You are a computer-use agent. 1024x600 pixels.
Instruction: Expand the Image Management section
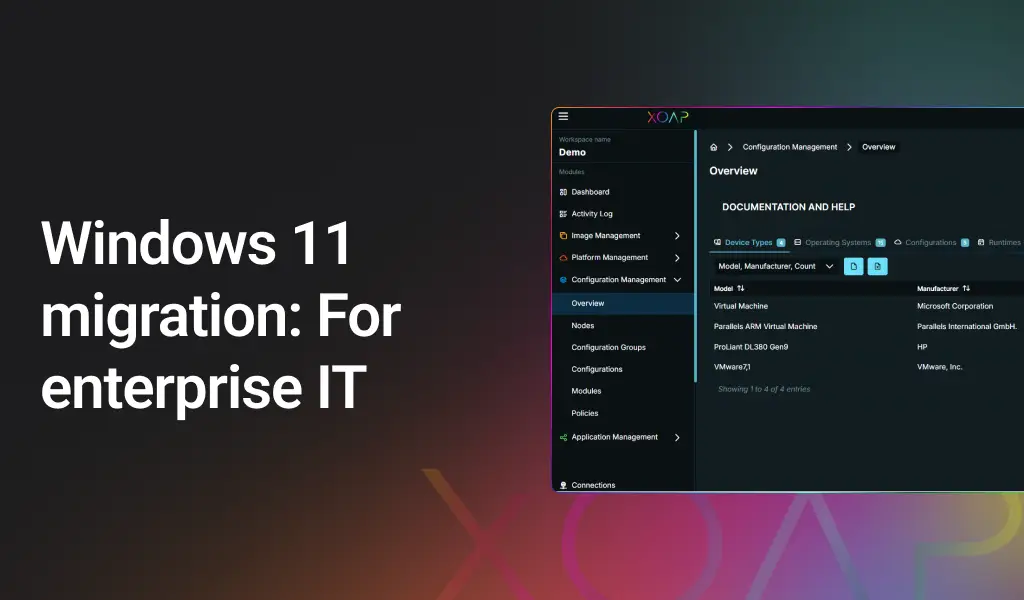click(678, 235)
